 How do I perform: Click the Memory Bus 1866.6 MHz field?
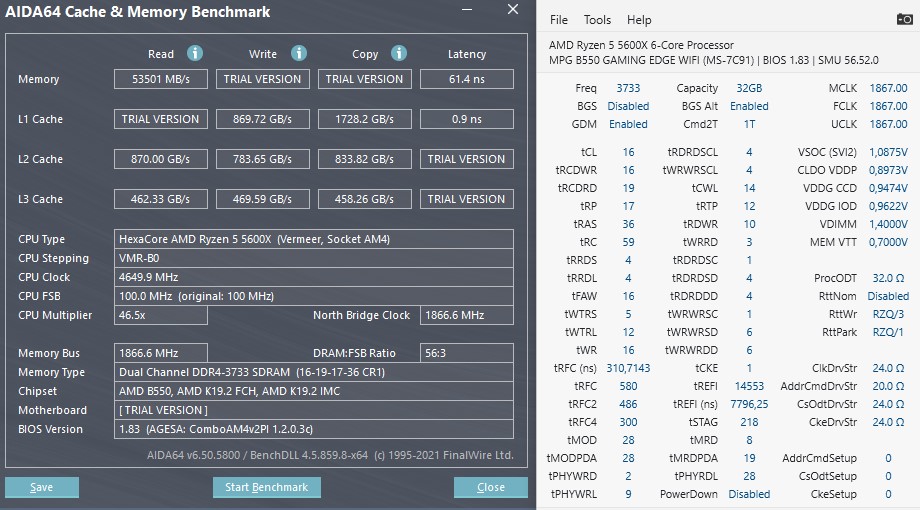161,353
